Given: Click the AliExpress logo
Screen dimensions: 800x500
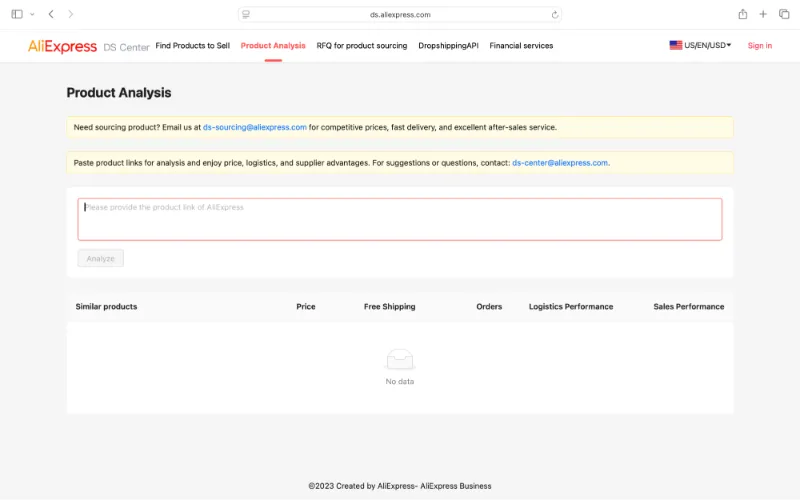Looking at the screenshot, I should pos(62,46).
